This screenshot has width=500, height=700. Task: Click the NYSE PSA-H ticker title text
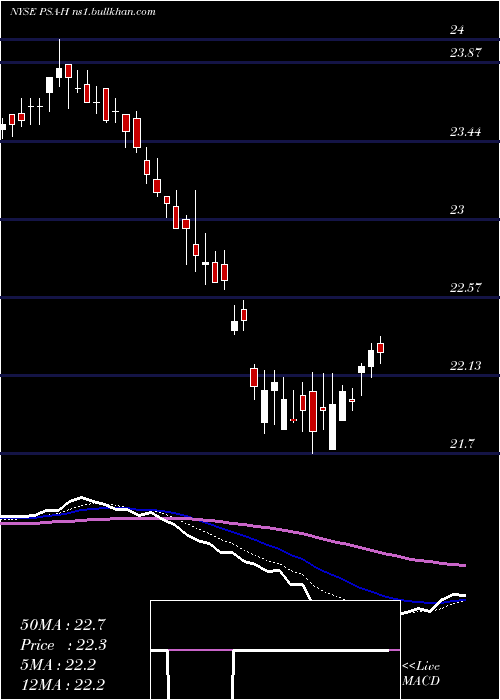point(39,12)
